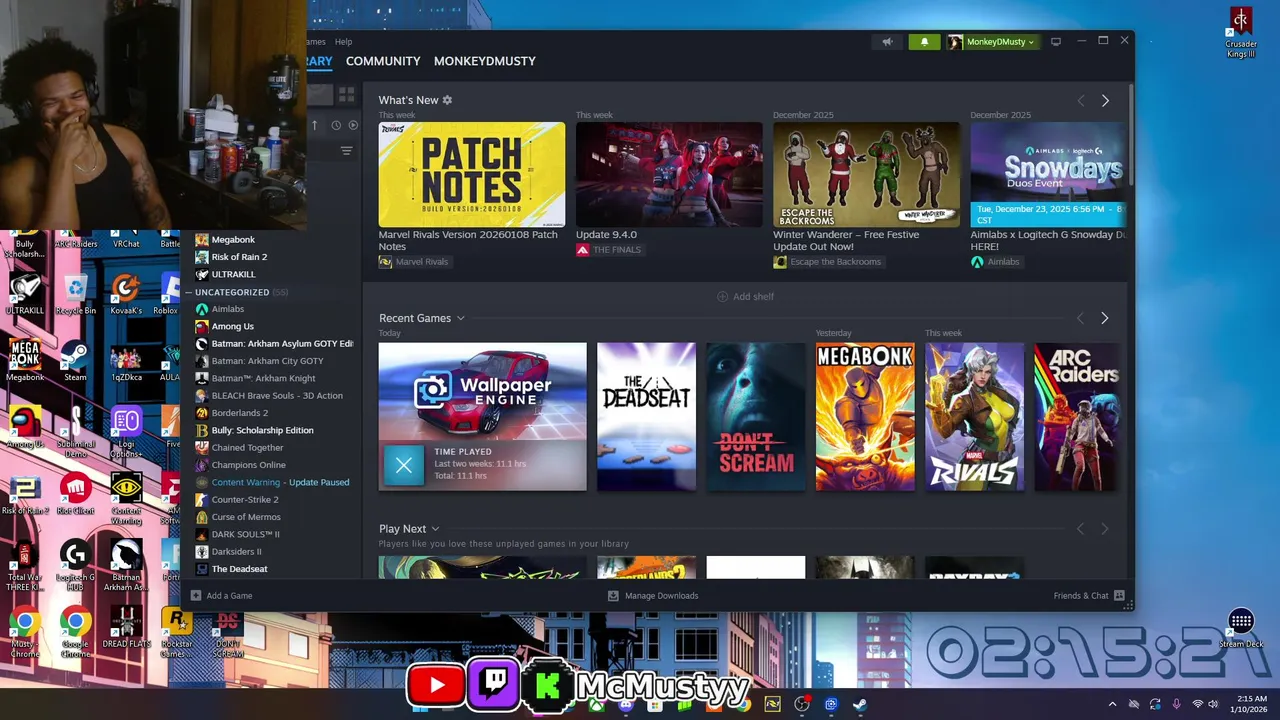The height and width of the screenshot is (720, 1280).
Task: Open the Help menu
Action: [x=343, y=42]
